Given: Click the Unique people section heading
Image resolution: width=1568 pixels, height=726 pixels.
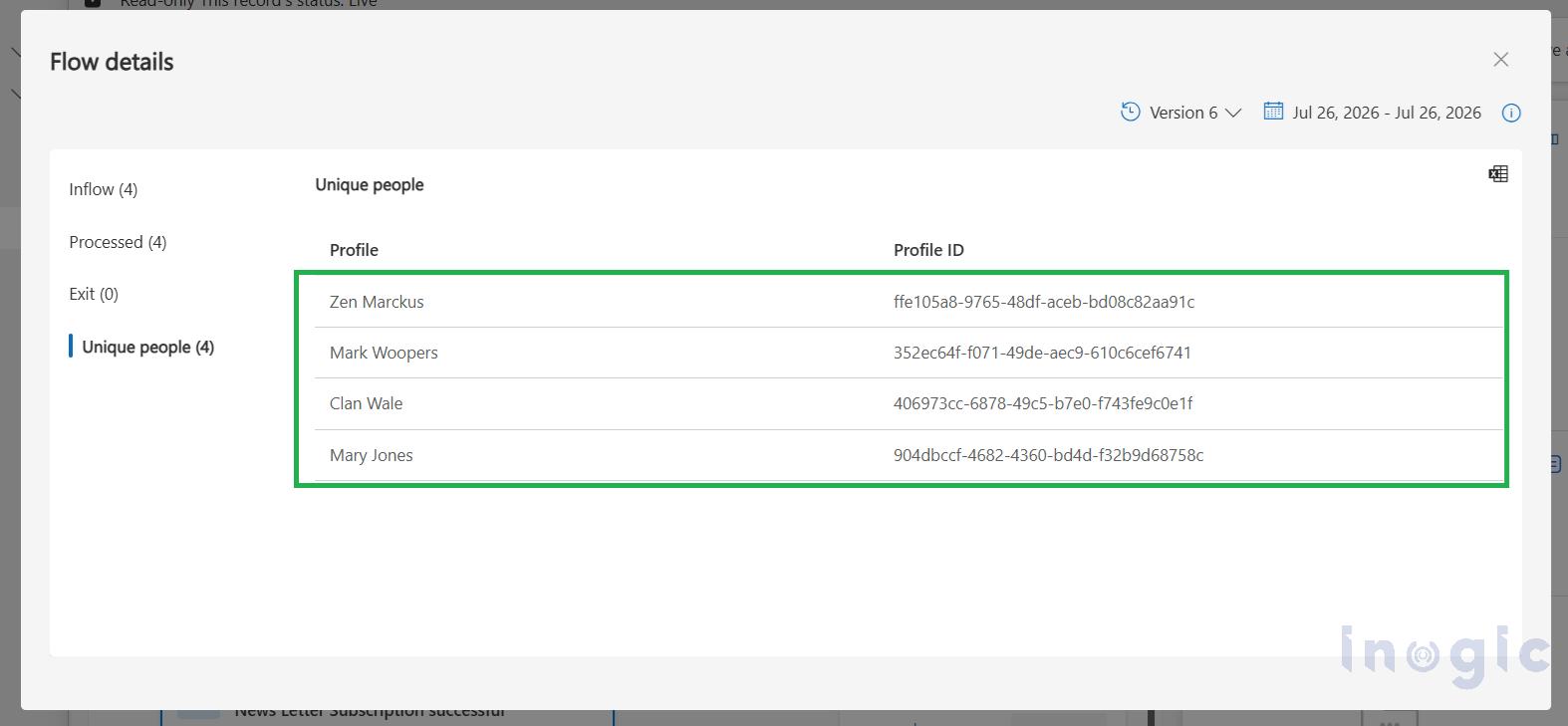Looking at the screenshot, I should coord(370,185).
